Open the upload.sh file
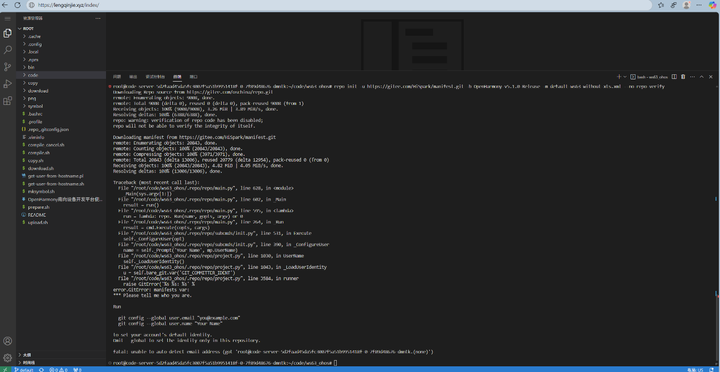The width and height of the screenshot is (720, 372). click(x=62, y=222)
